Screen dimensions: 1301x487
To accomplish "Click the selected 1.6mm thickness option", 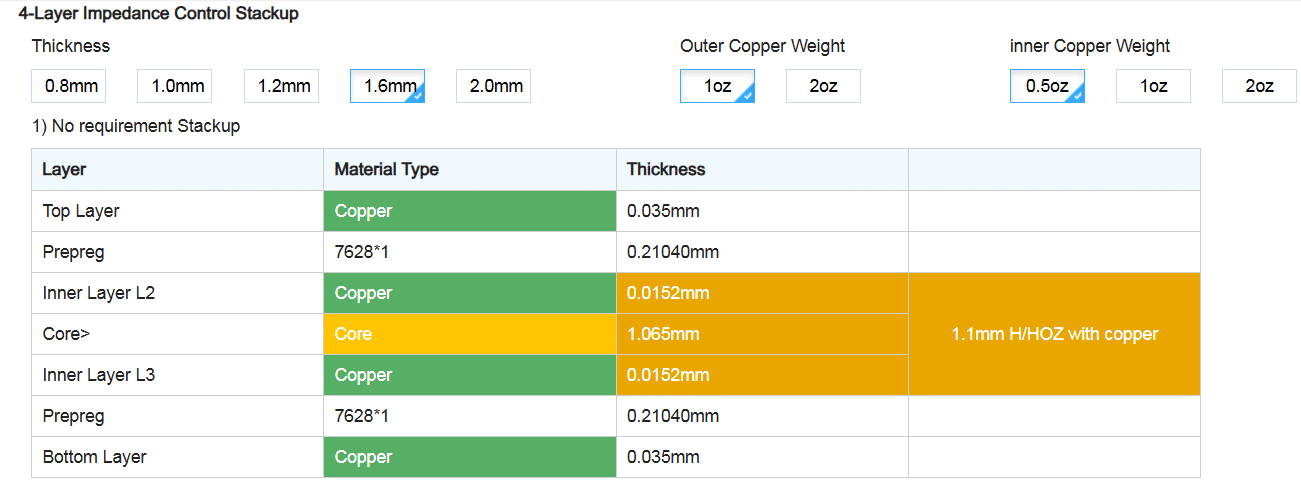I will click(388, 86).
